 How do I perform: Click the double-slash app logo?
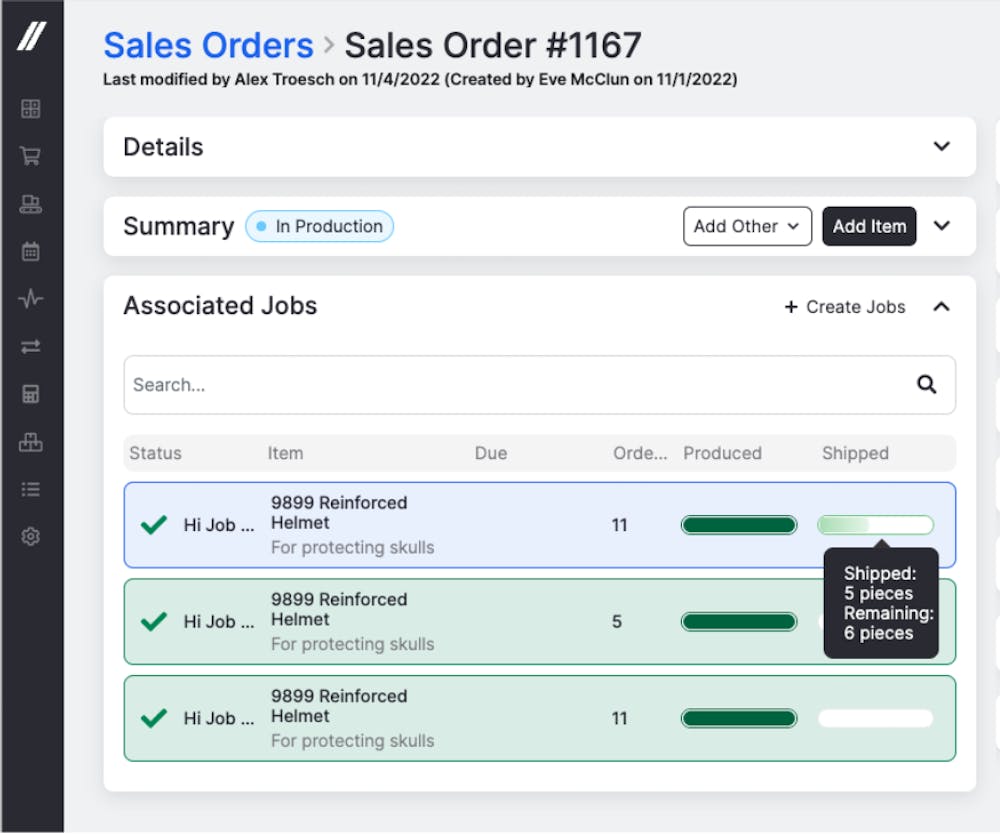(31, 37)
